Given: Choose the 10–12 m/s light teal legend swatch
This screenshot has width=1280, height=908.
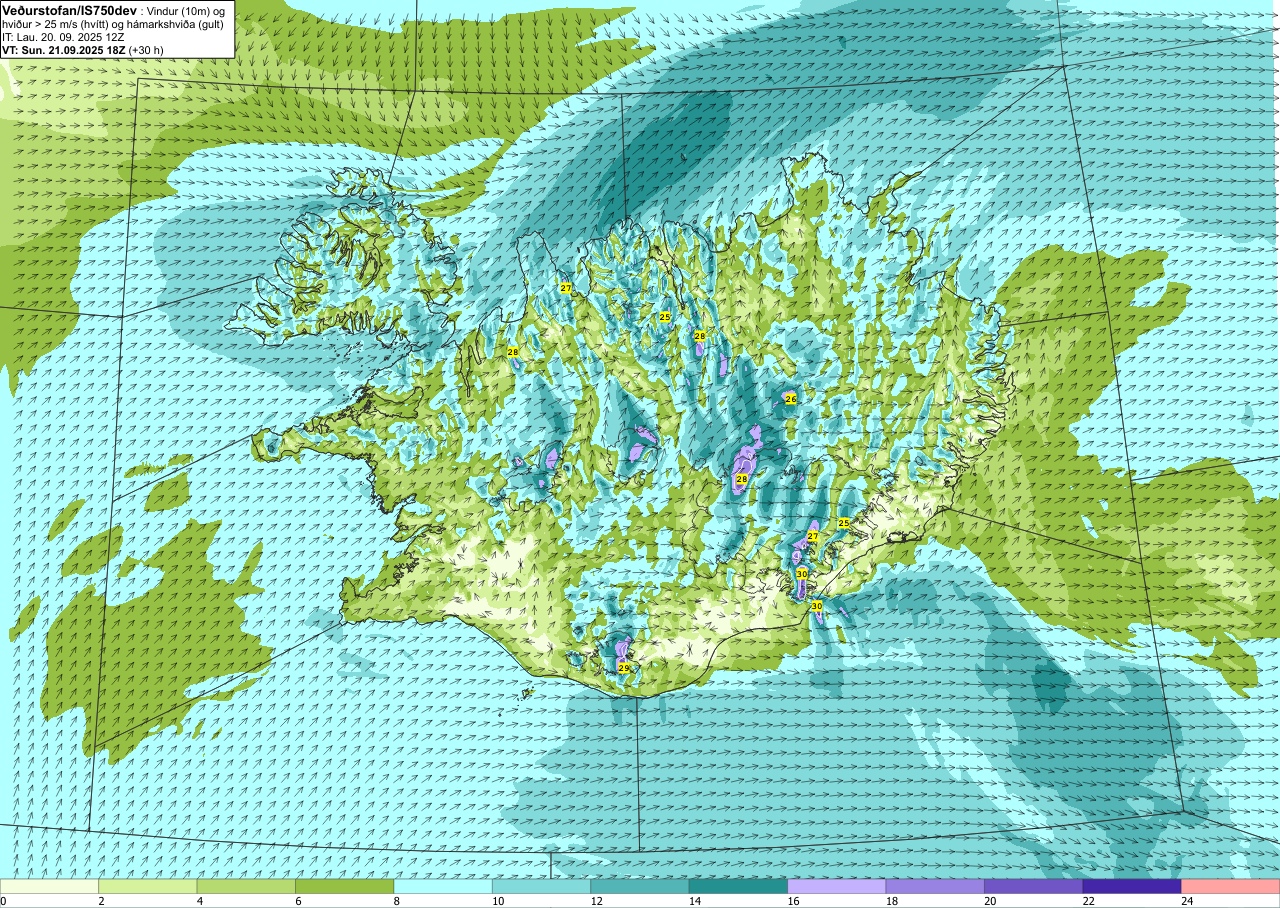Looking at the screenshot, I should [541, 886].
